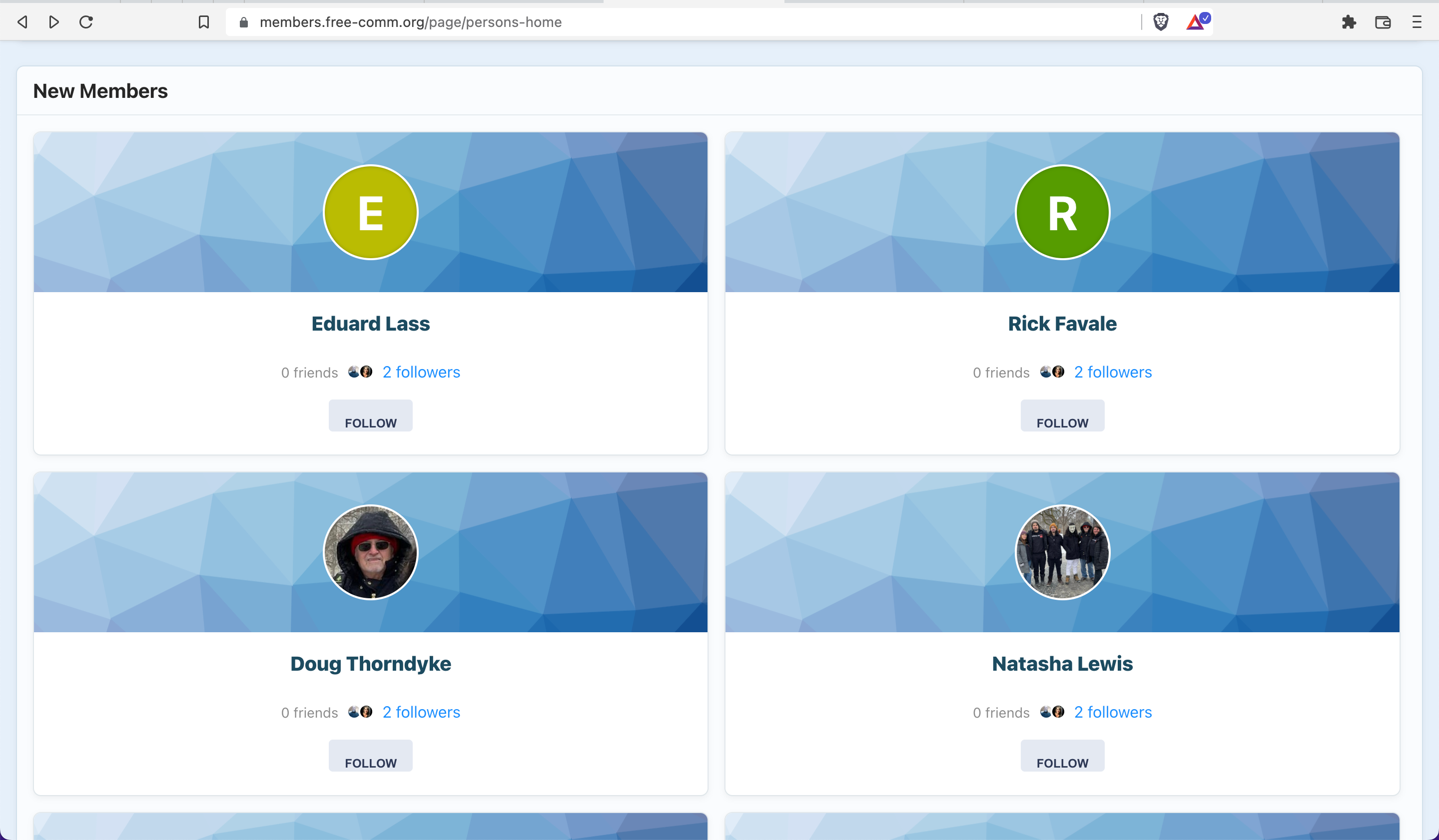Image resolution: width=1439 pixels, height=840 pixels.
Task: Click the browser forward arrow
Action: pyautogui.click(x=54, y=22)
